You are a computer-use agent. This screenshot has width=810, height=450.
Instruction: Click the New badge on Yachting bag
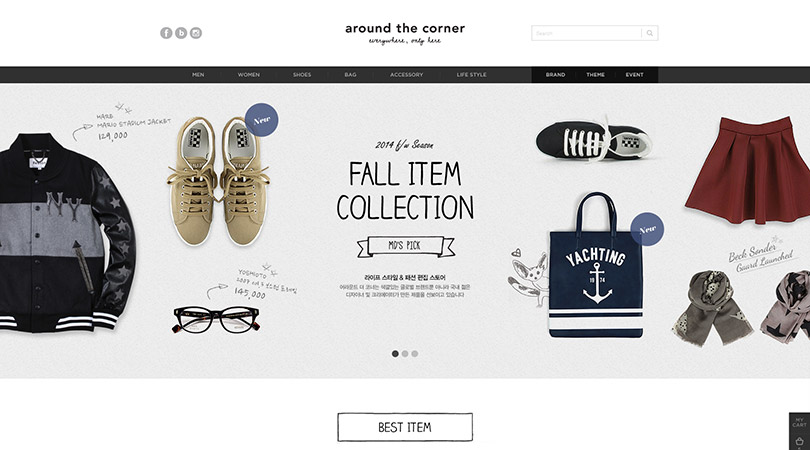click(647, 229)
